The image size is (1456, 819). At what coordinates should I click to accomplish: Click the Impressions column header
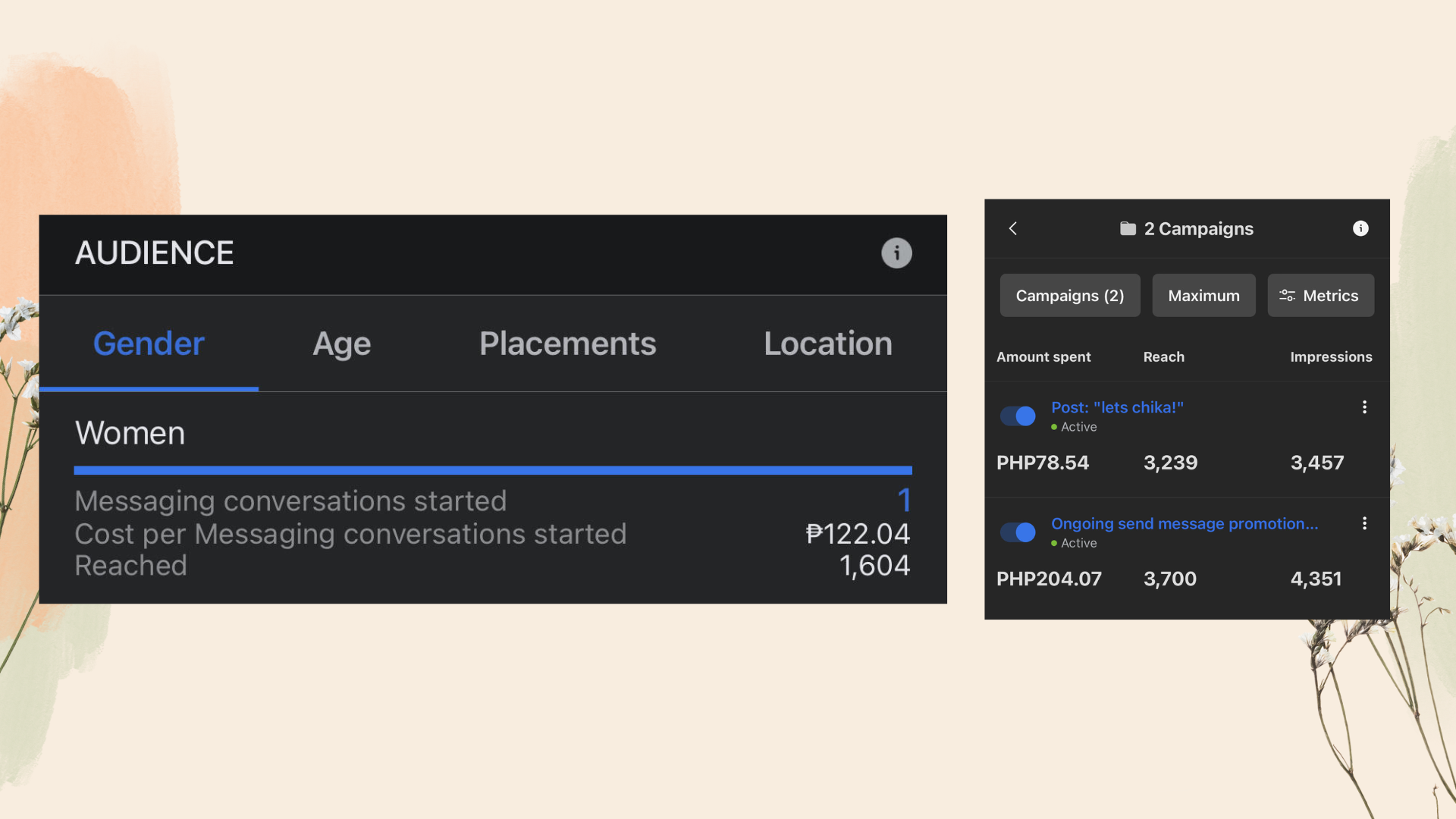click(1331, 356)
